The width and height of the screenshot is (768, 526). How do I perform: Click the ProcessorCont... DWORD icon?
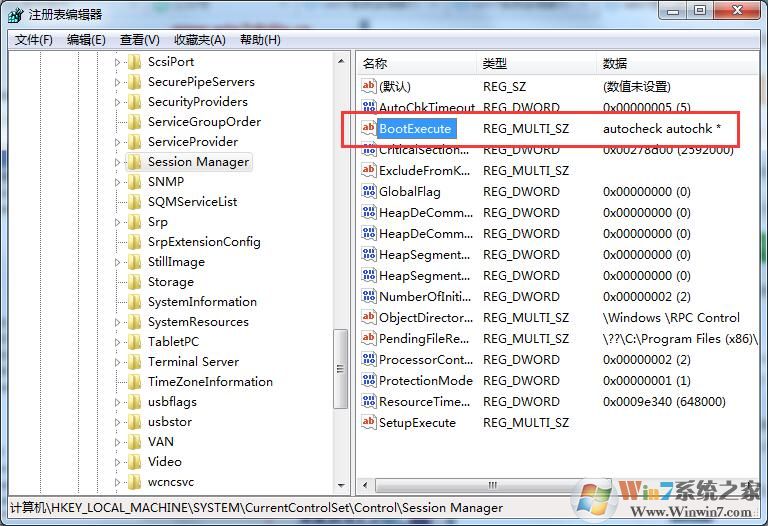point(368,359)
